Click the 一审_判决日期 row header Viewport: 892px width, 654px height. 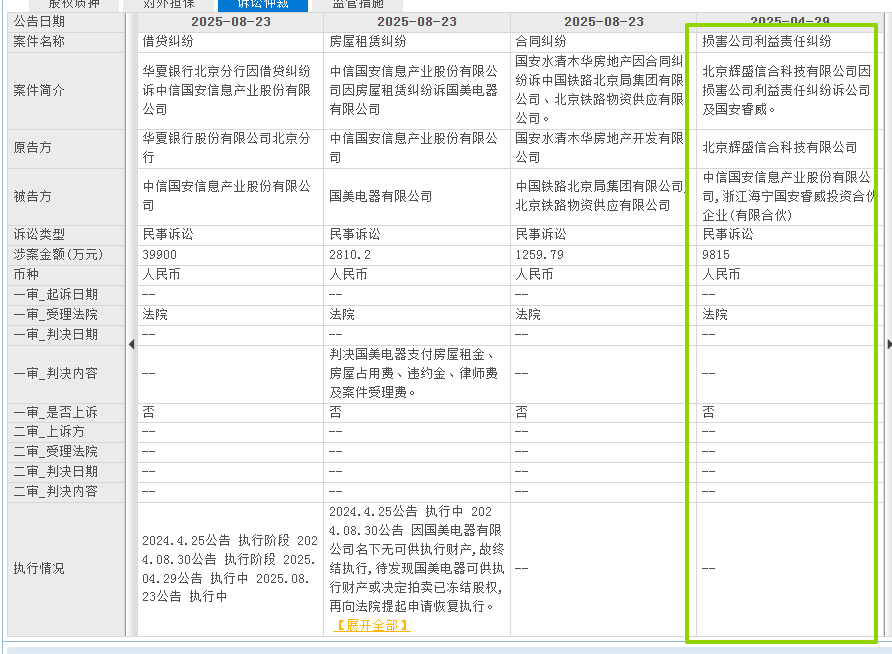point(66,335)
